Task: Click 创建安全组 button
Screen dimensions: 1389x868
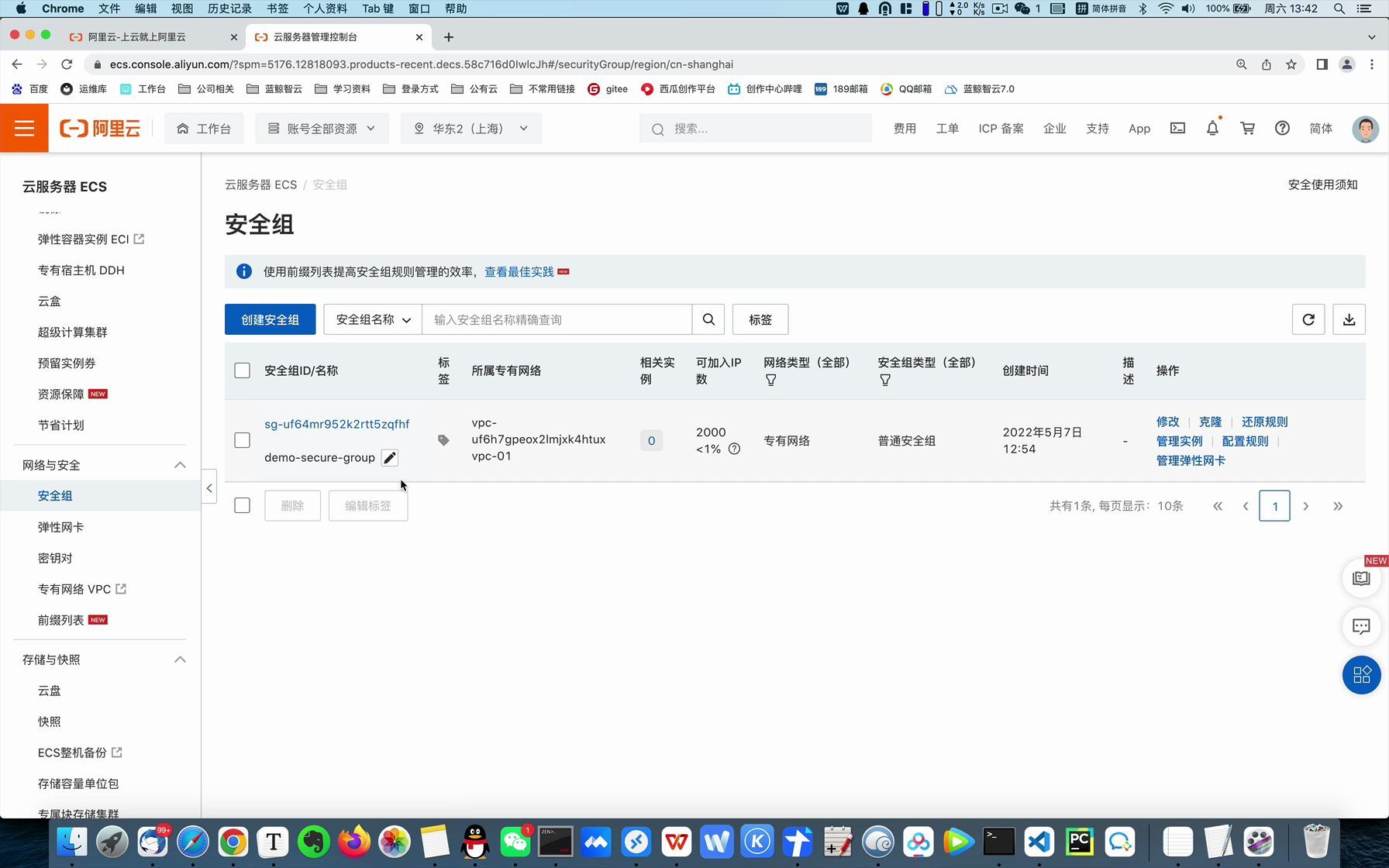Action: tap(270, 319)
